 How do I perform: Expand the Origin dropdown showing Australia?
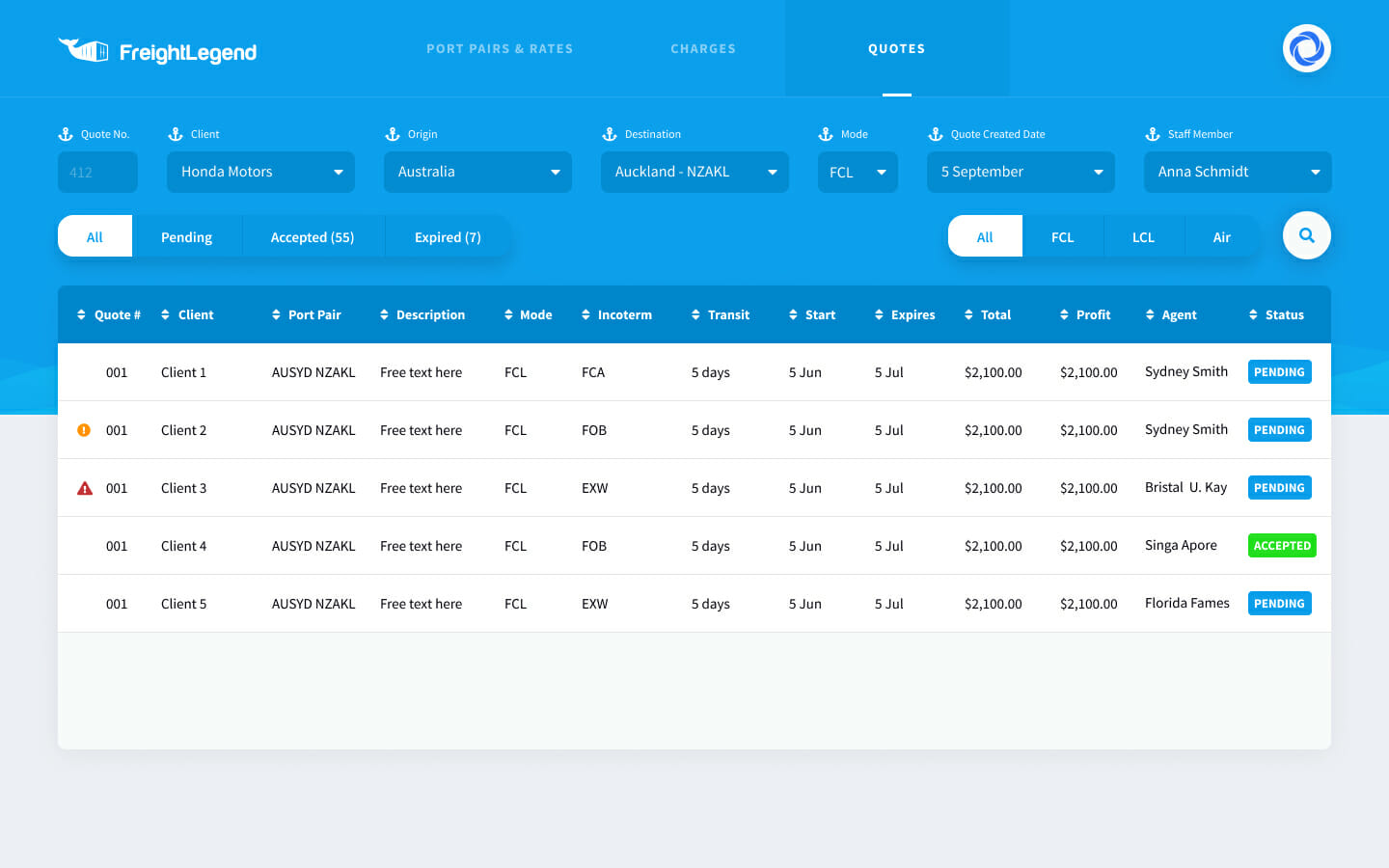point(477,172)
